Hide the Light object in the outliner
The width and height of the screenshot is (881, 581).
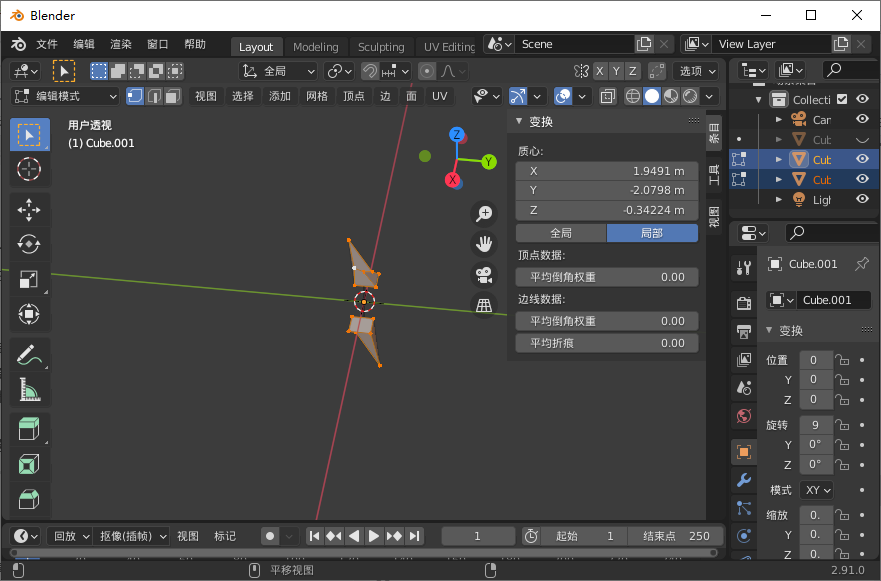[x=862, y=199]
